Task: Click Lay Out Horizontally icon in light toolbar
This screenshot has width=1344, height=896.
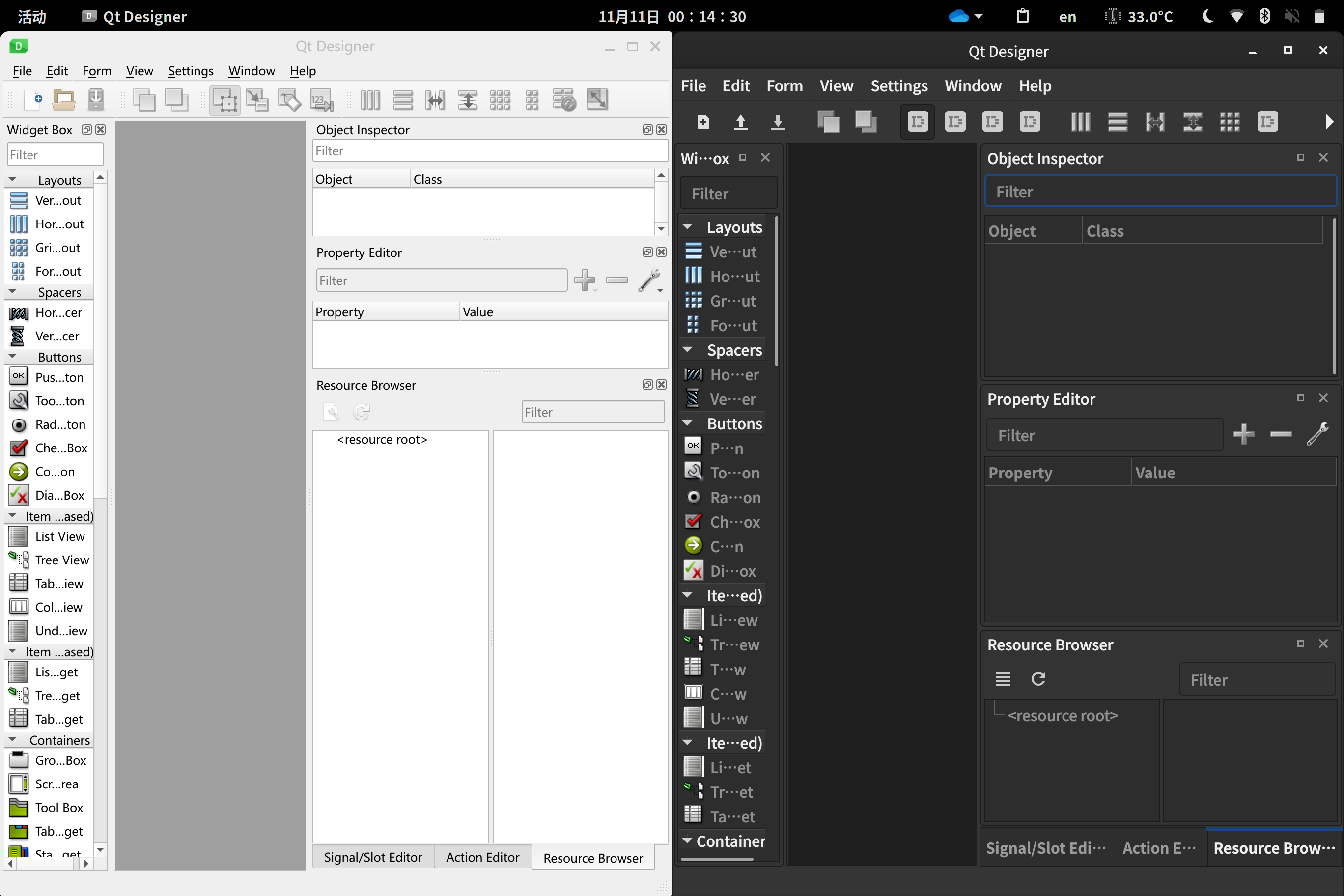Action: (x=370, y=101)
